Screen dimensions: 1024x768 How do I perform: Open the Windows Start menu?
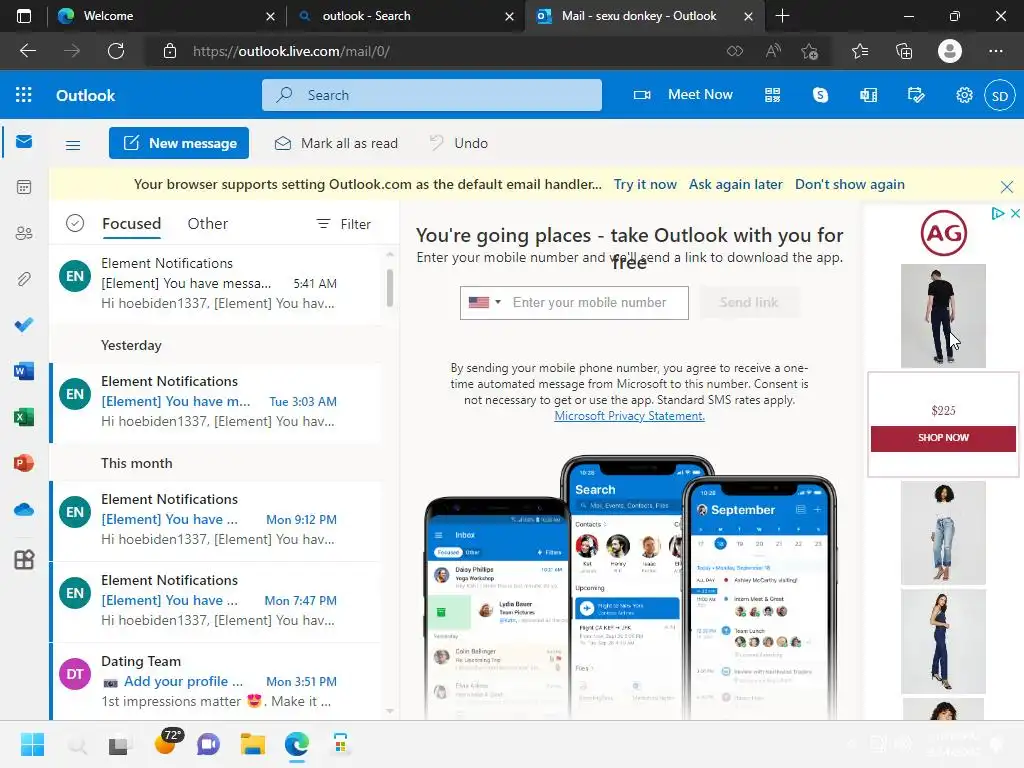tap(32, 744)
